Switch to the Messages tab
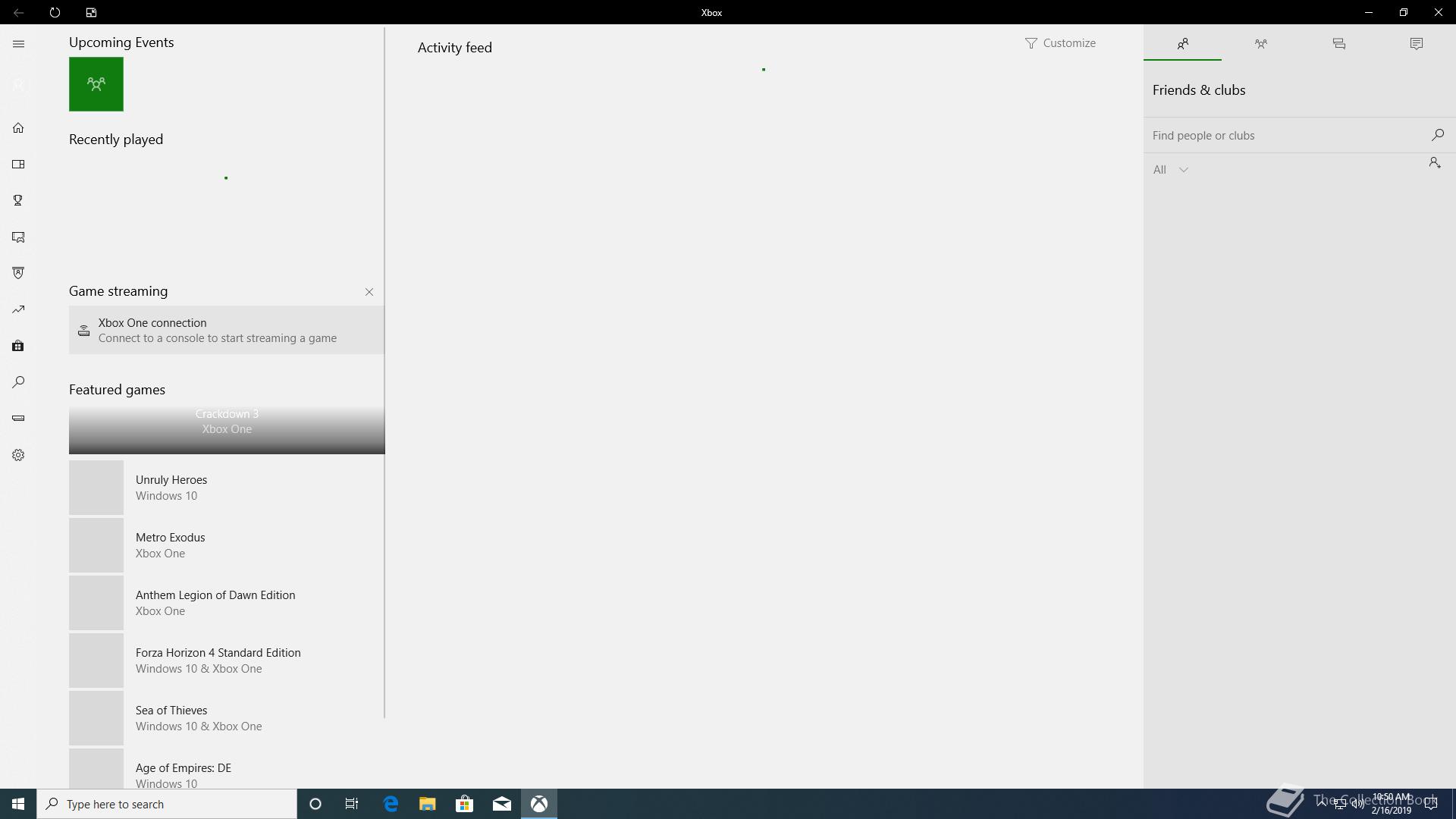This screenshot has height=819, width=1456. tap(1338, 44)
